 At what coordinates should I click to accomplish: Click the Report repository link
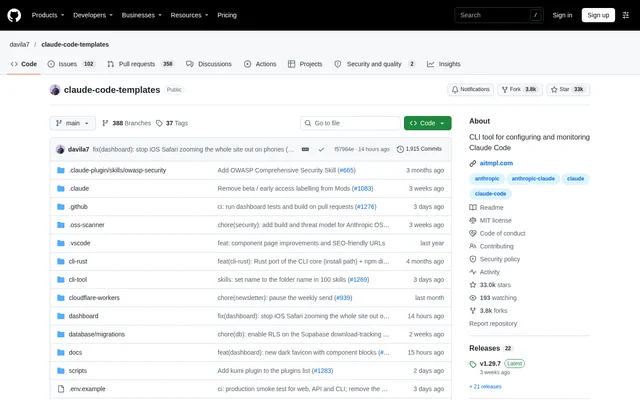click(x=493, y=323)
